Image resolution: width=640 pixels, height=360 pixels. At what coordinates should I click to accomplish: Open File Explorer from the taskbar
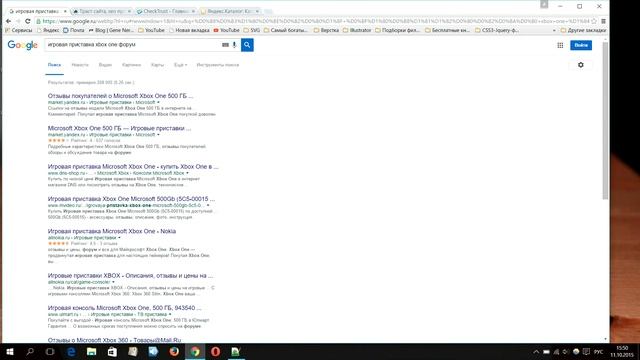91,351
